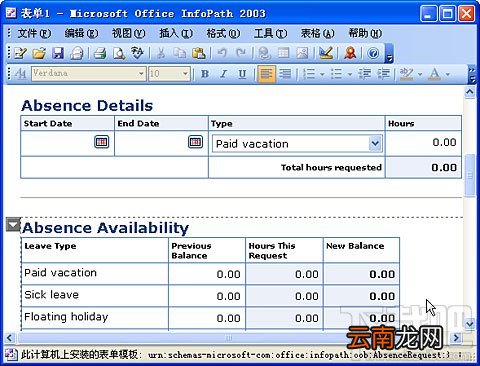The width and height of the screenshot is (480, 366).
Task: Open the 编辑(E) menu
Action: 81,33
